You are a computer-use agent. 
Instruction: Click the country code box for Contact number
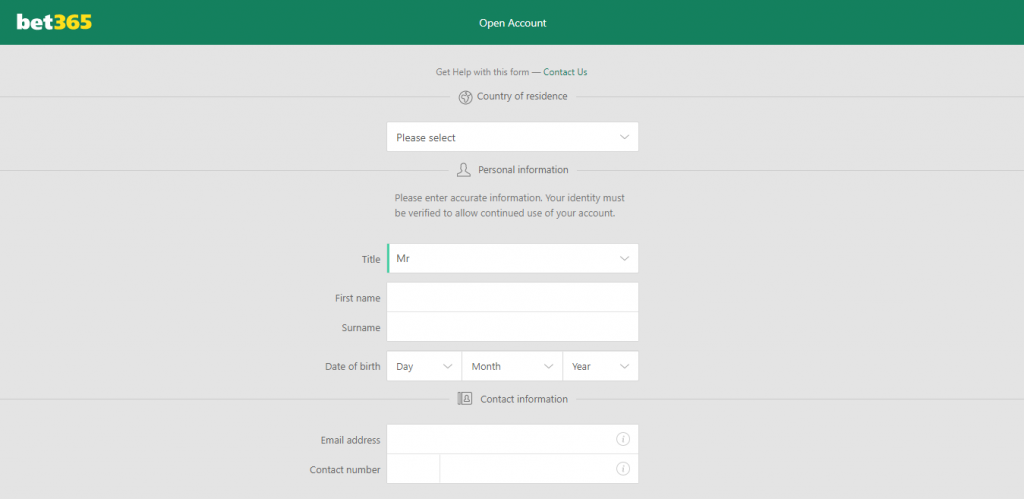click(413, 468)
